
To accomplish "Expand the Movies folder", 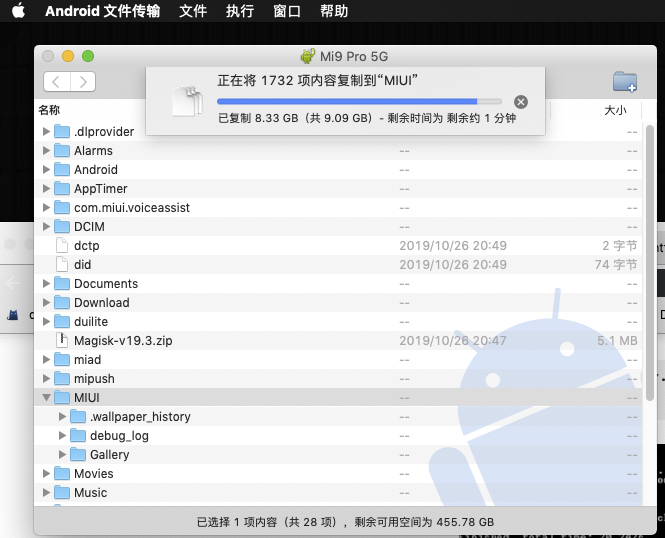I will [x=46, y=474].
